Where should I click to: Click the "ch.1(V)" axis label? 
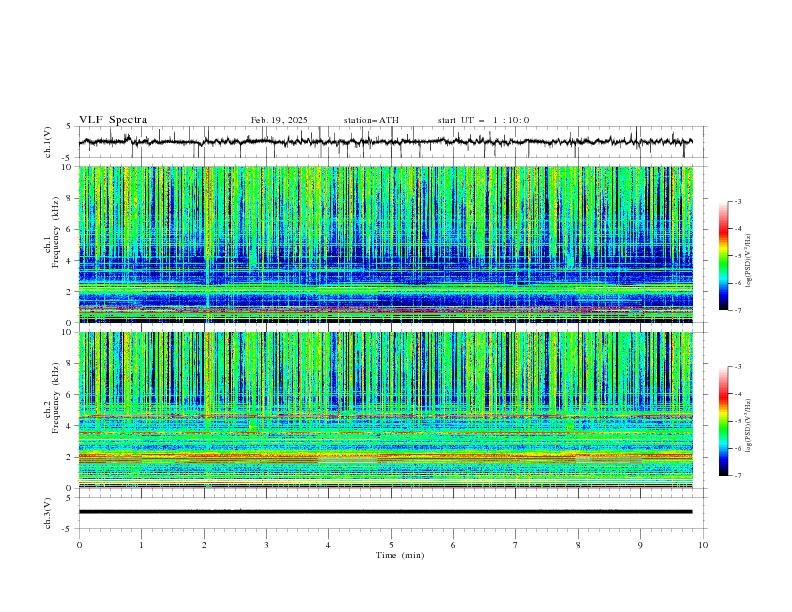click(48, 142)
